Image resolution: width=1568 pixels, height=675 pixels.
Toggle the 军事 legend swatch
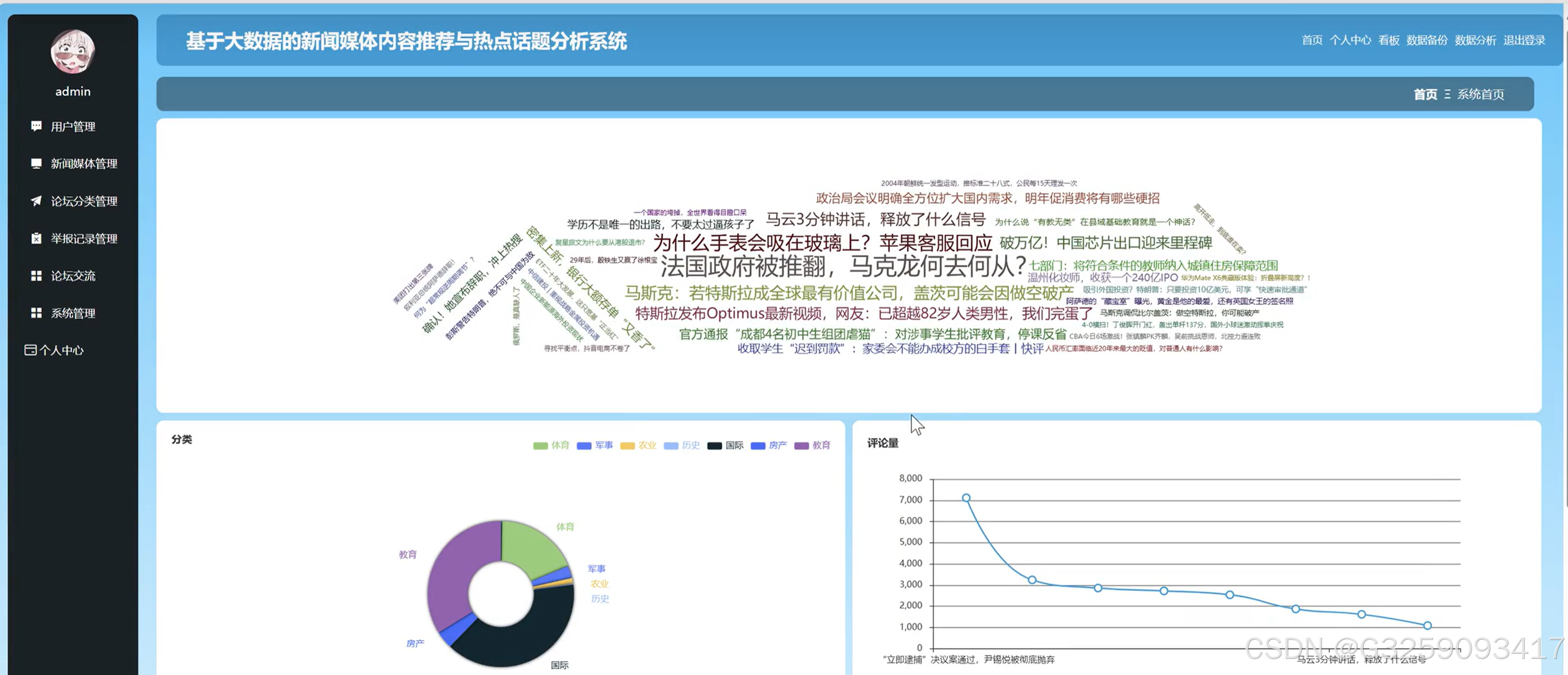pyautogui.click(x=584, y=445)
